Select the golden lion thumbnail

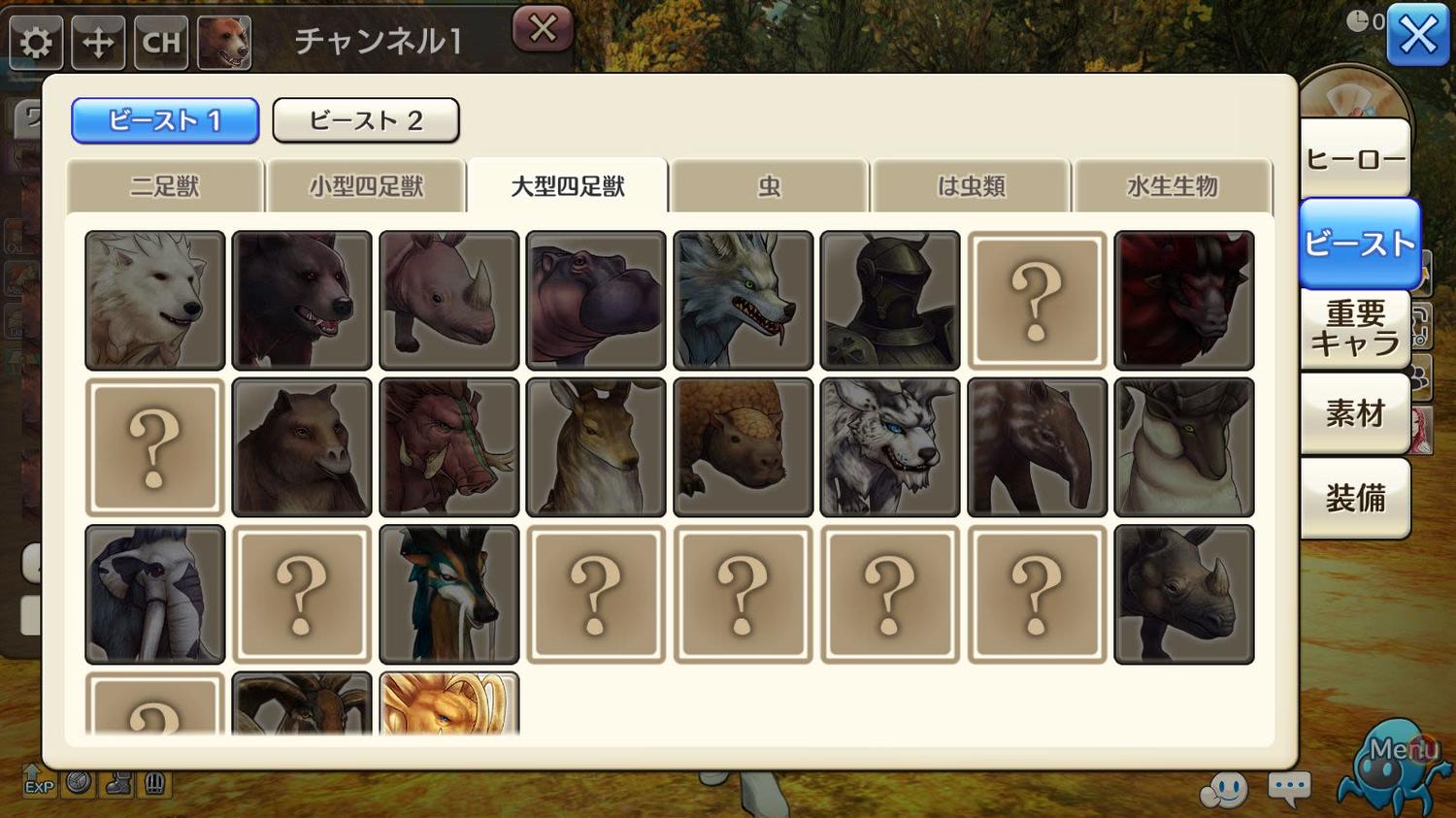(x=449, y=704)
